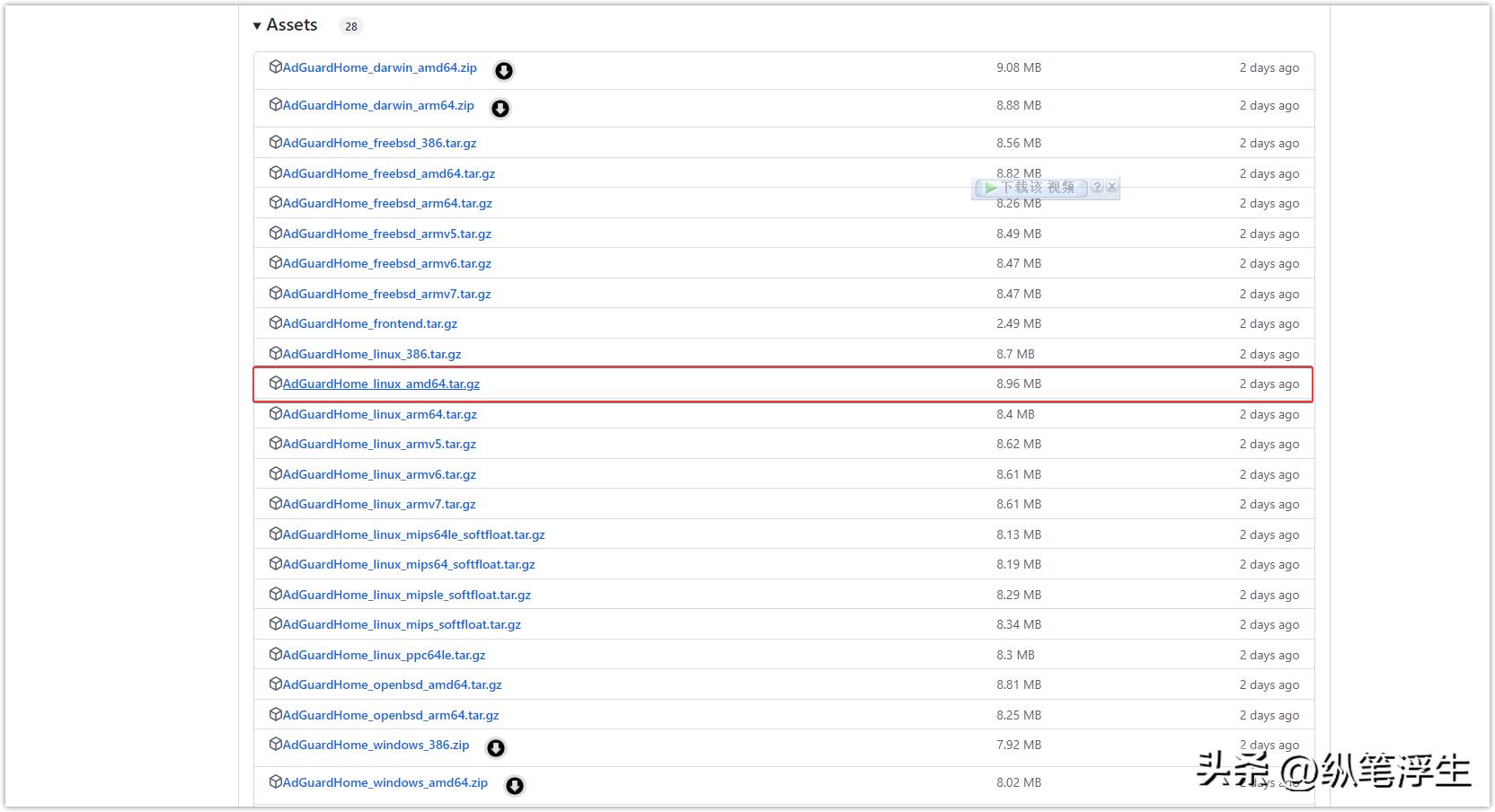Click the download arrow beside AdGuardHome_darwin_arm64.zip

(500, 108)
